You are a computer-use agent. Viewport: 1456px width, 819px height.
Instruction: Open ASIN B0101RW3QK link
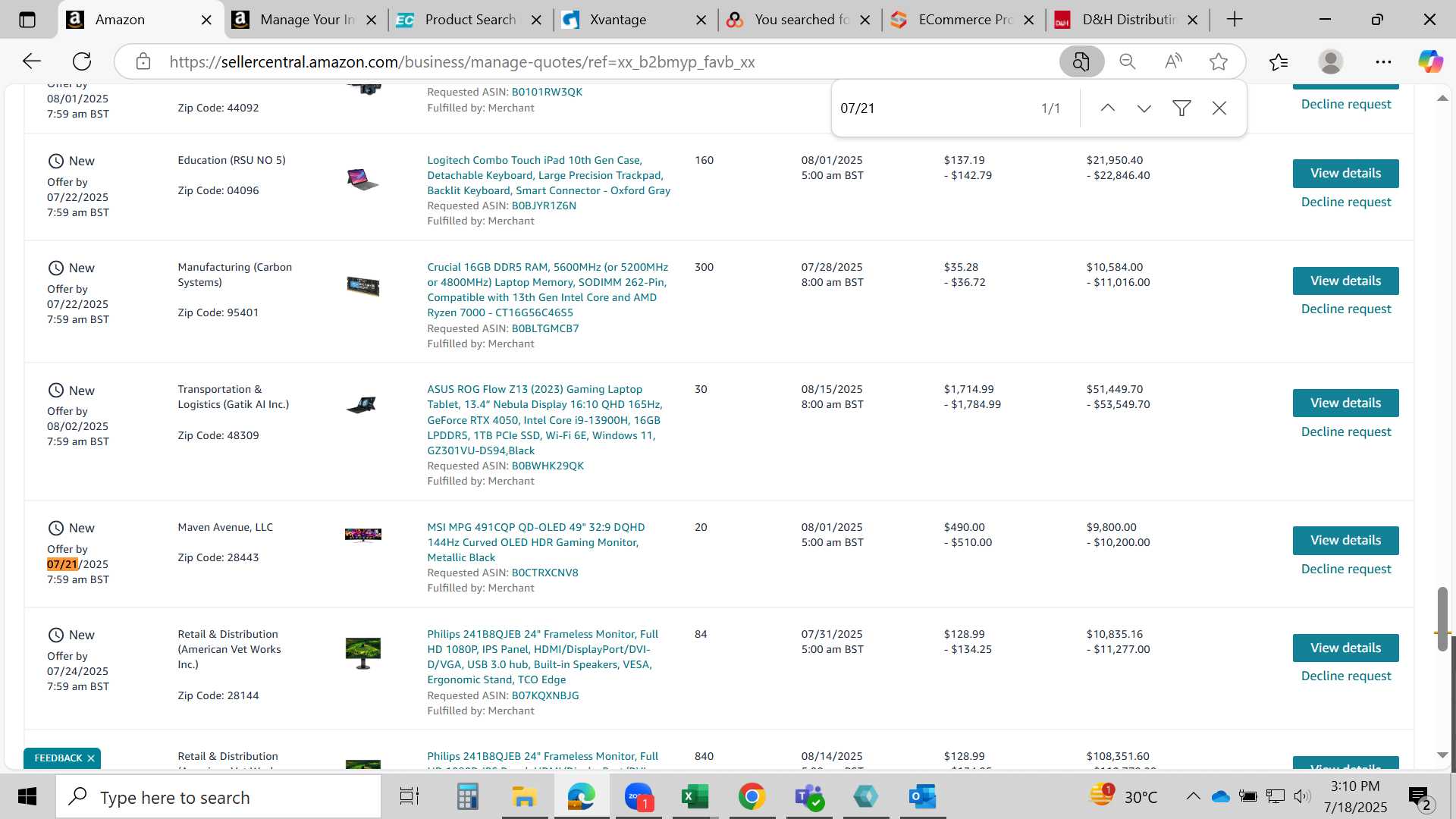click(x=547, y=92)
